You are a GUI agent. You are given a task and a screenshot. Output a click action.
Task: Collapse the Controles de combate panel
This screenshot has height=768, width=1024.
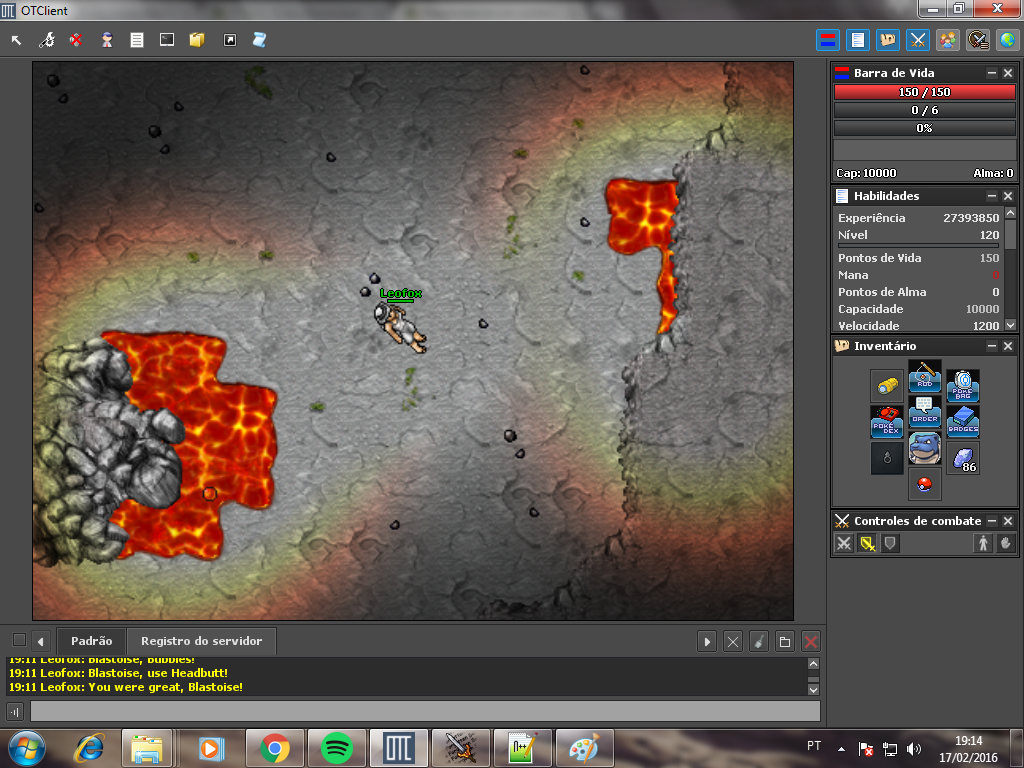992,521
